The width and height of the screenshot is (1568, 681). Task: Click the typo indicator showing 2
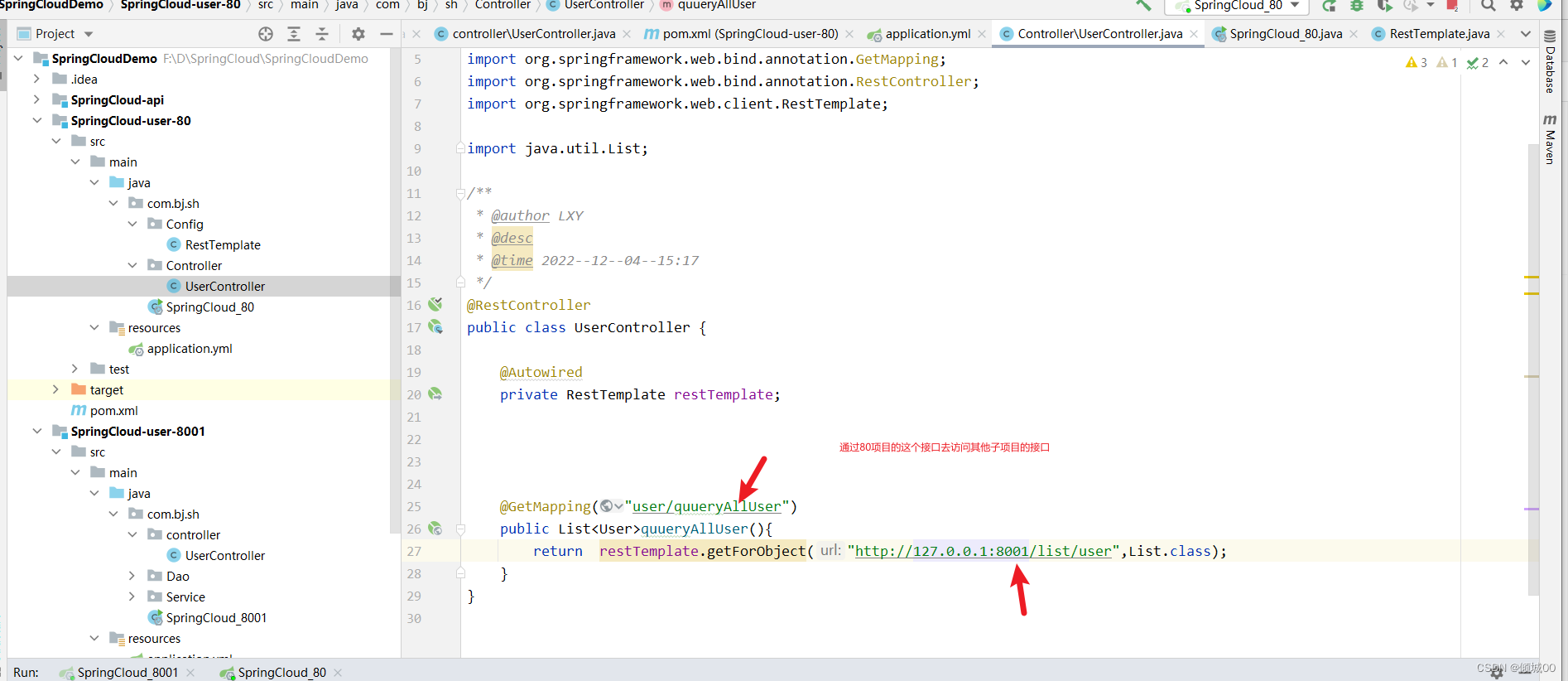[x=1478, y=62]
